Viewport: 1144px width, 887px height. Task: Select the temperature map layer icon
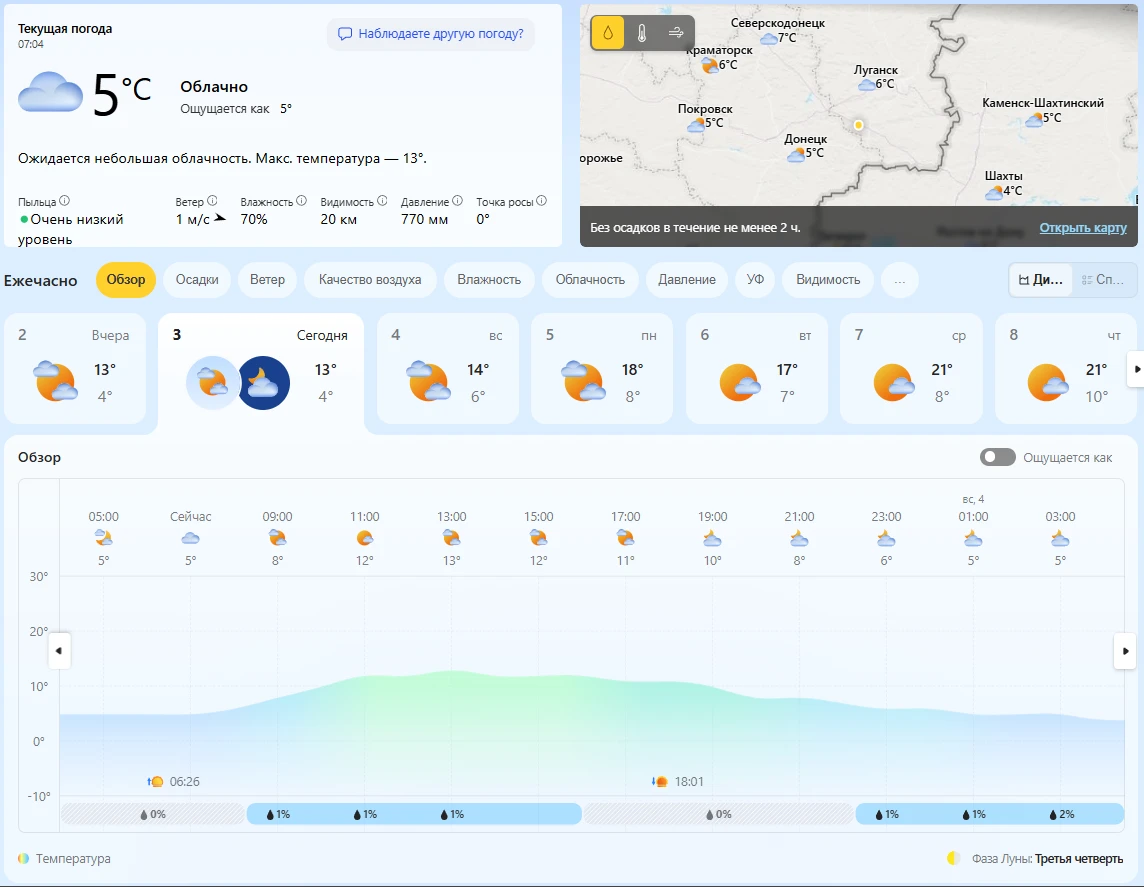tap(642, 33)
